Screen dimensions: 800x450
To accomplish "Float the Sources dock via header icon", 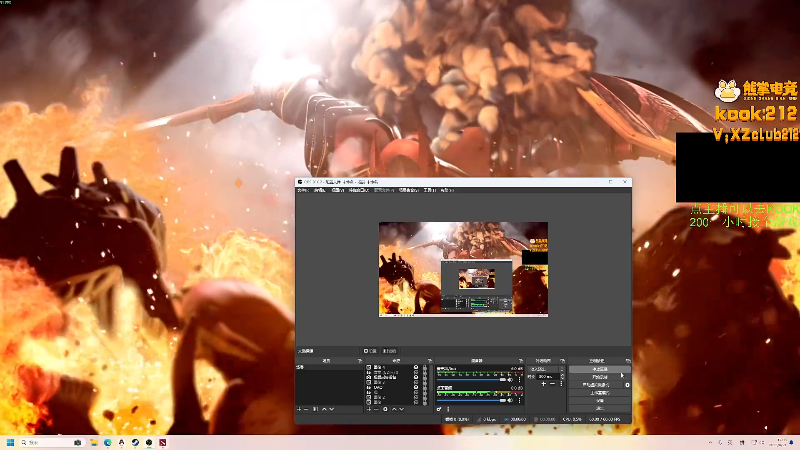I will pos(430,361).
